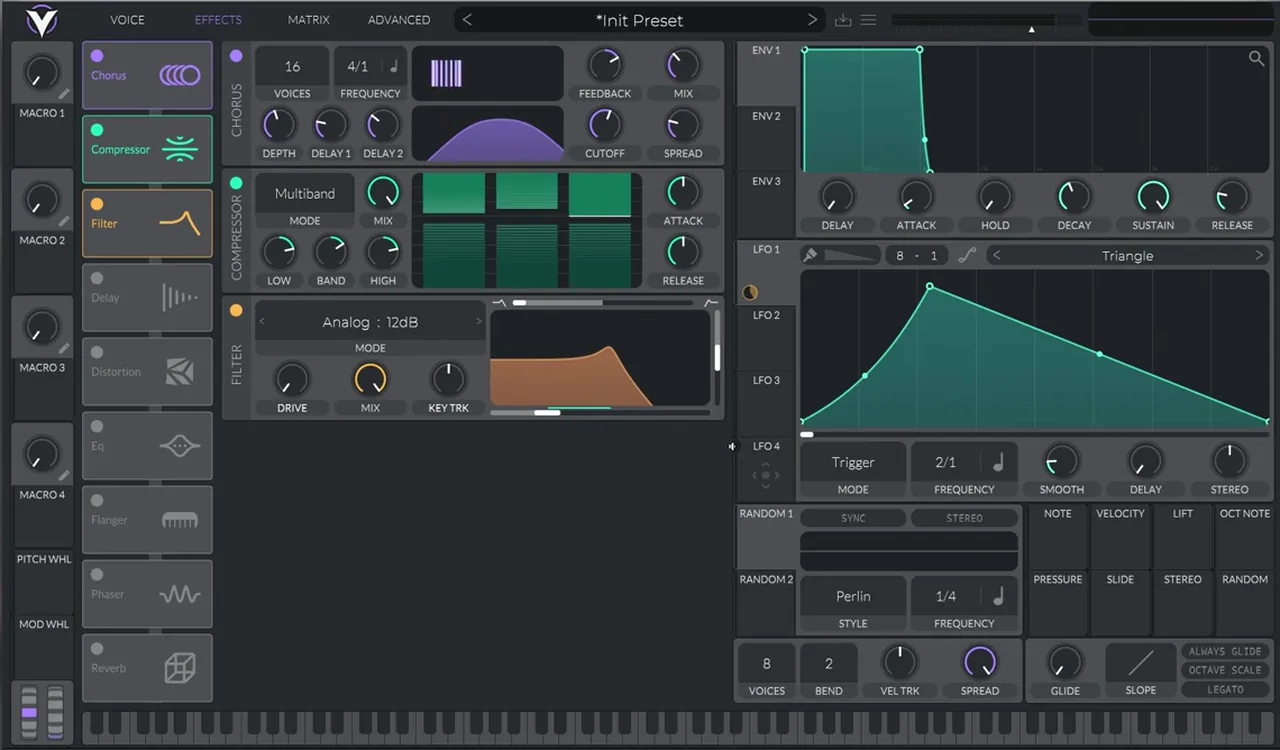Click the *Init Preset name field
The image size is (1280, 750).
click(639, 20)
